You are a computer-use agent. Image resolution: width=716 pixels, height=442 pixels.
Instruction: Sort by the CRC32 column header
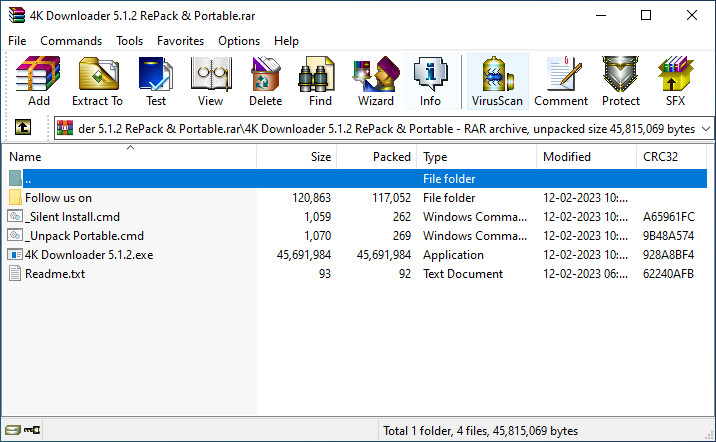click(x=671, y=157)
